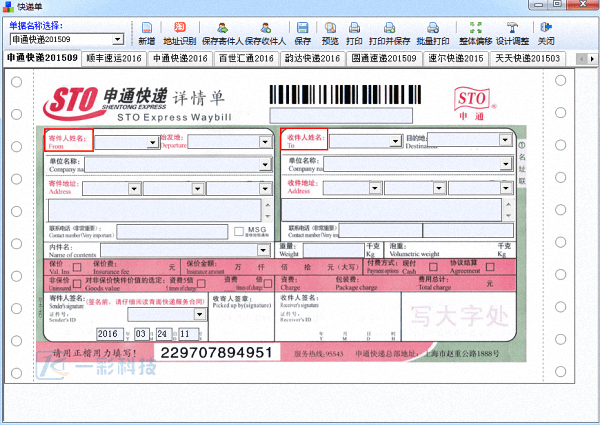Open 整体偏移 overall offset tool
The width and height of the screenshot is (600, 425).
pyautogui.click(x=476, y=33)
